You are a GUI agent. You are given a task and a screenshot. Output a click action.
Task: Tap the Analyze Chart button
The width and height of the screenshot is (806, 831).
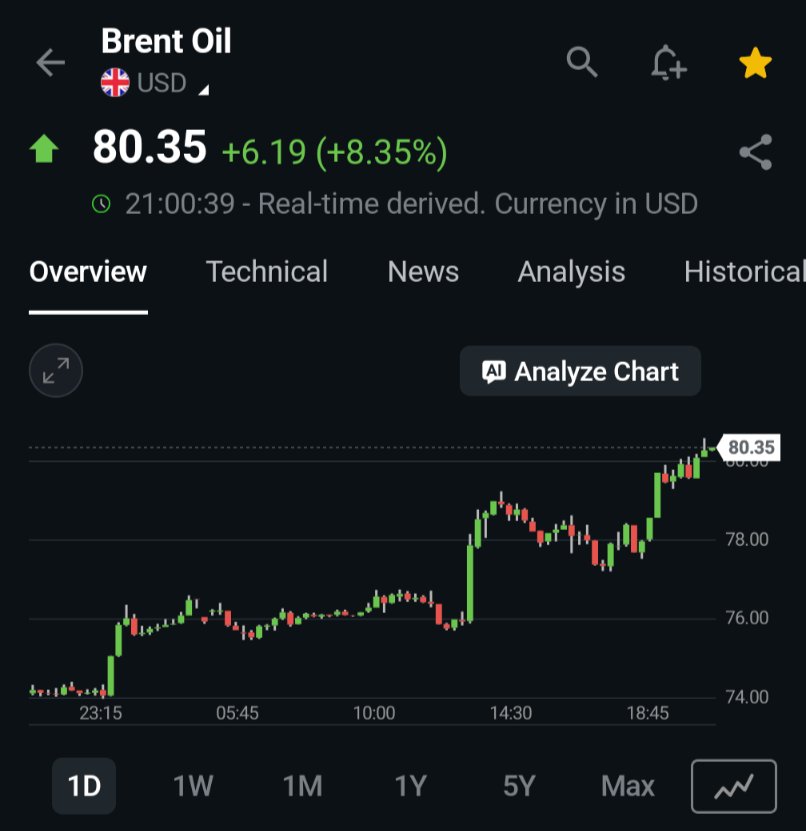(x=580, y=371)
